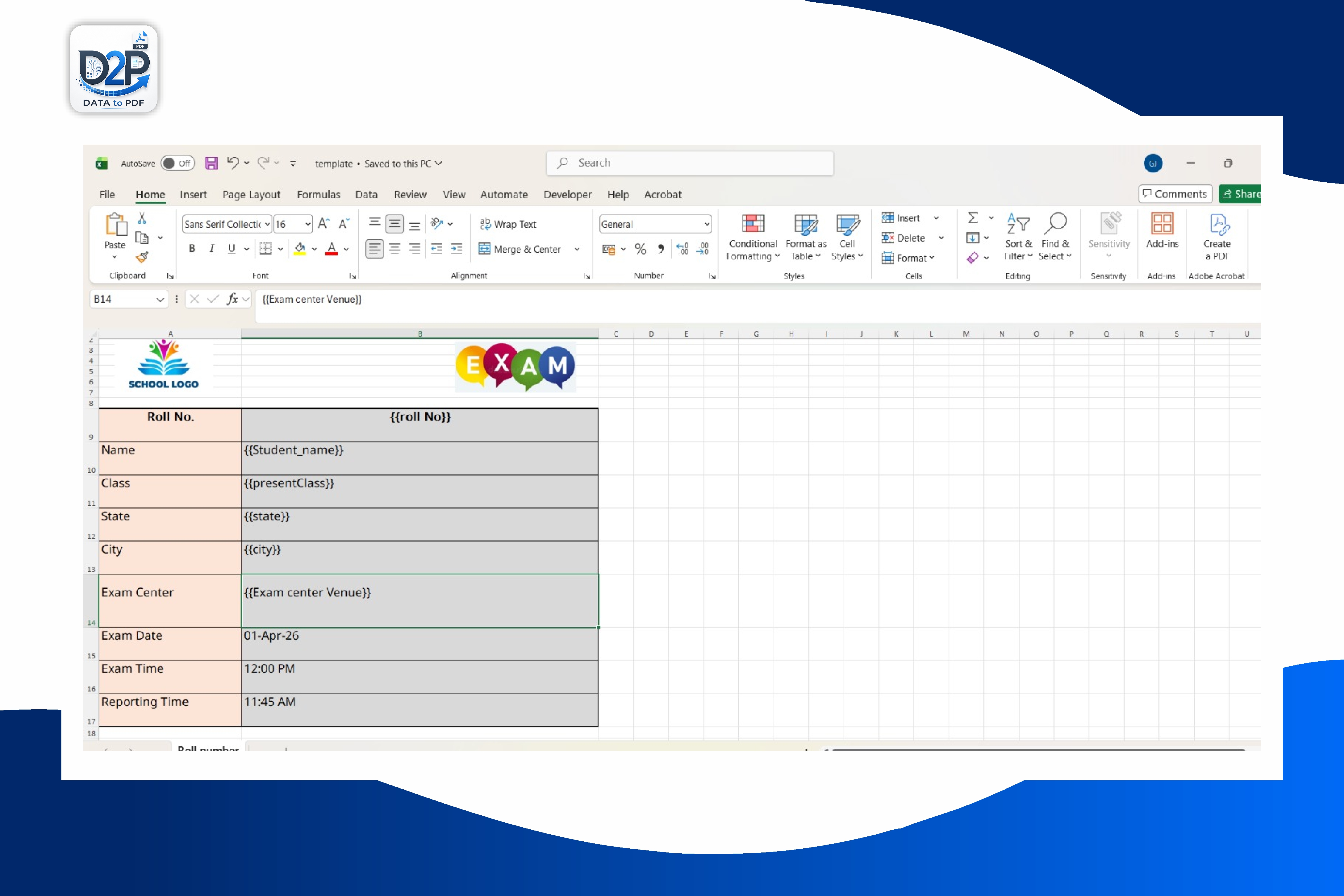1344x896 pixels.
Task: Click into the Search box
Action: point(690,163)
